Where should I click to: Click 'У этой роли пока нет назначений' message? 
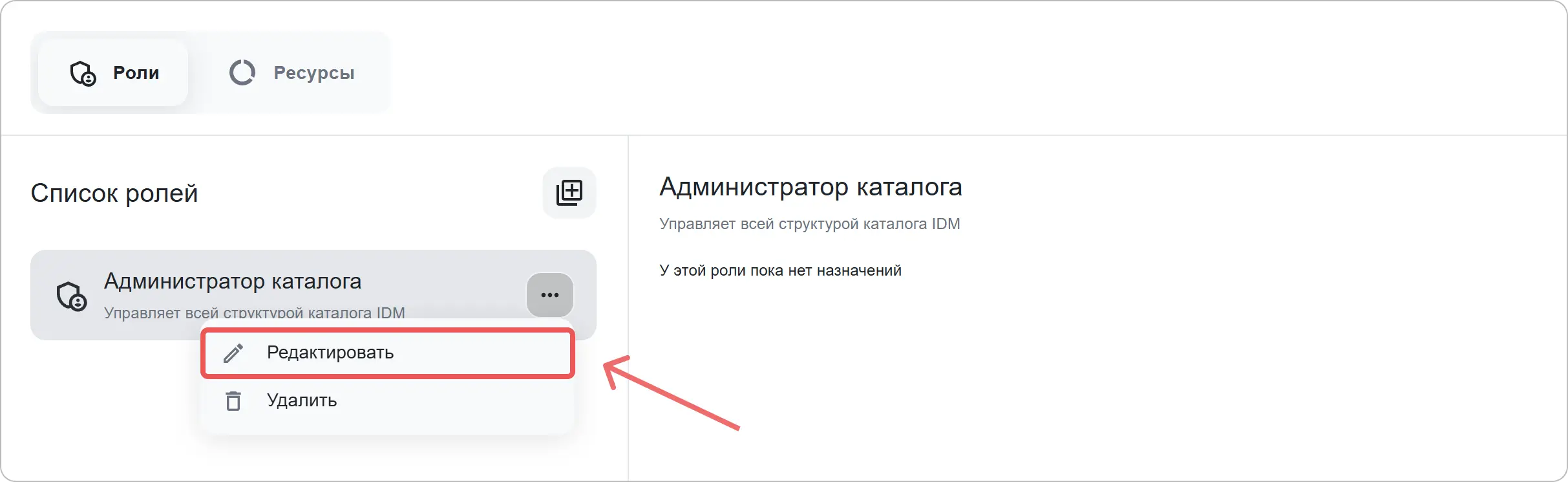(x=780, y=270)
